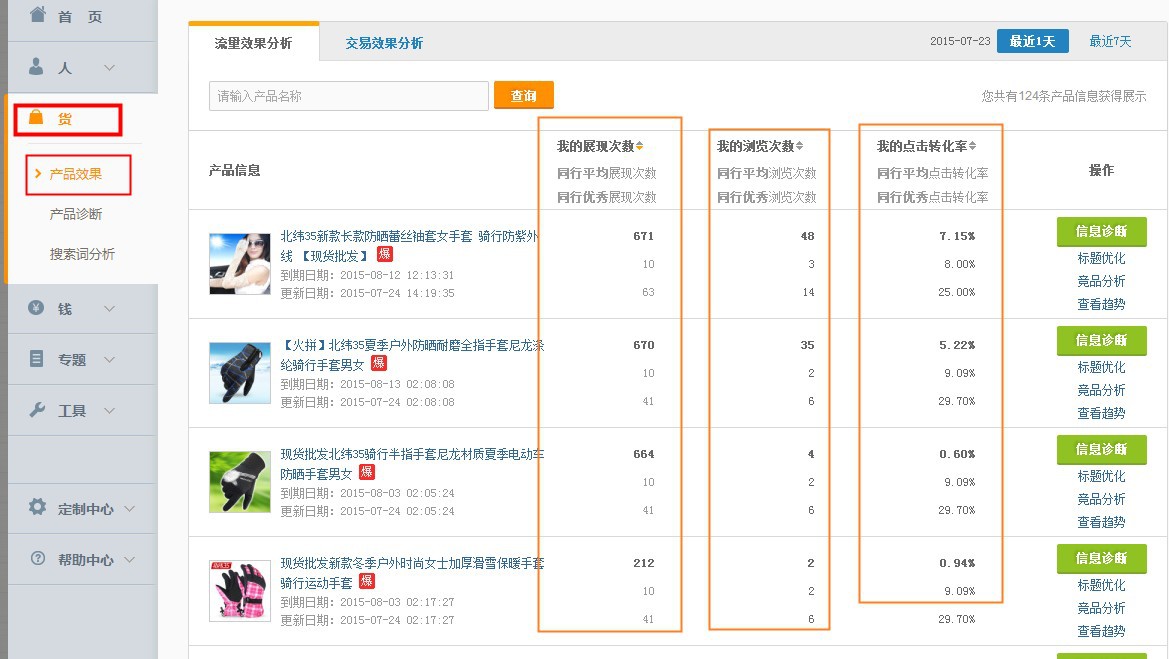Open 查看趋势 for the 212 impressions product
The height and width of the screenshot is (659, 1169).
[1101, 631]
